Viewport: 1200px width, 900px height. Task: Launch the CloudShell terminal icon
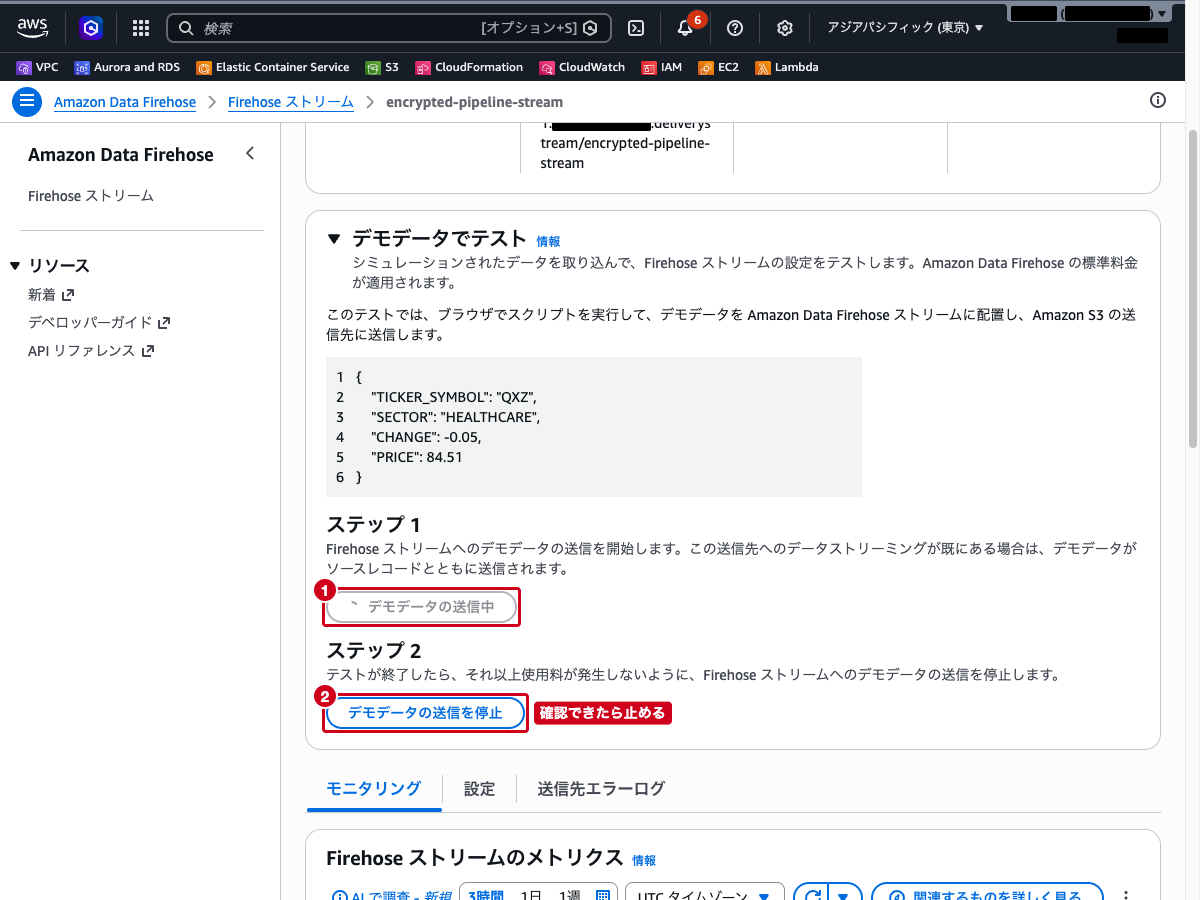636,28
